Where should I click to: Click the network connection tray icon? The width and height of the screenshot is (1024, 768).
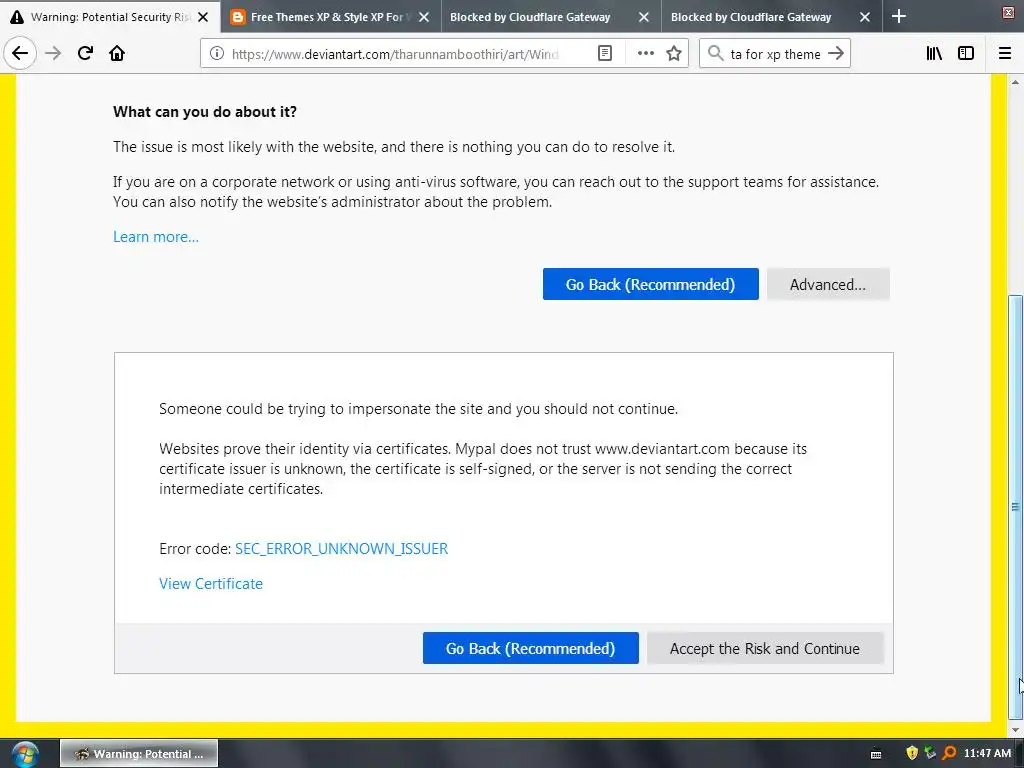[930, 754]
